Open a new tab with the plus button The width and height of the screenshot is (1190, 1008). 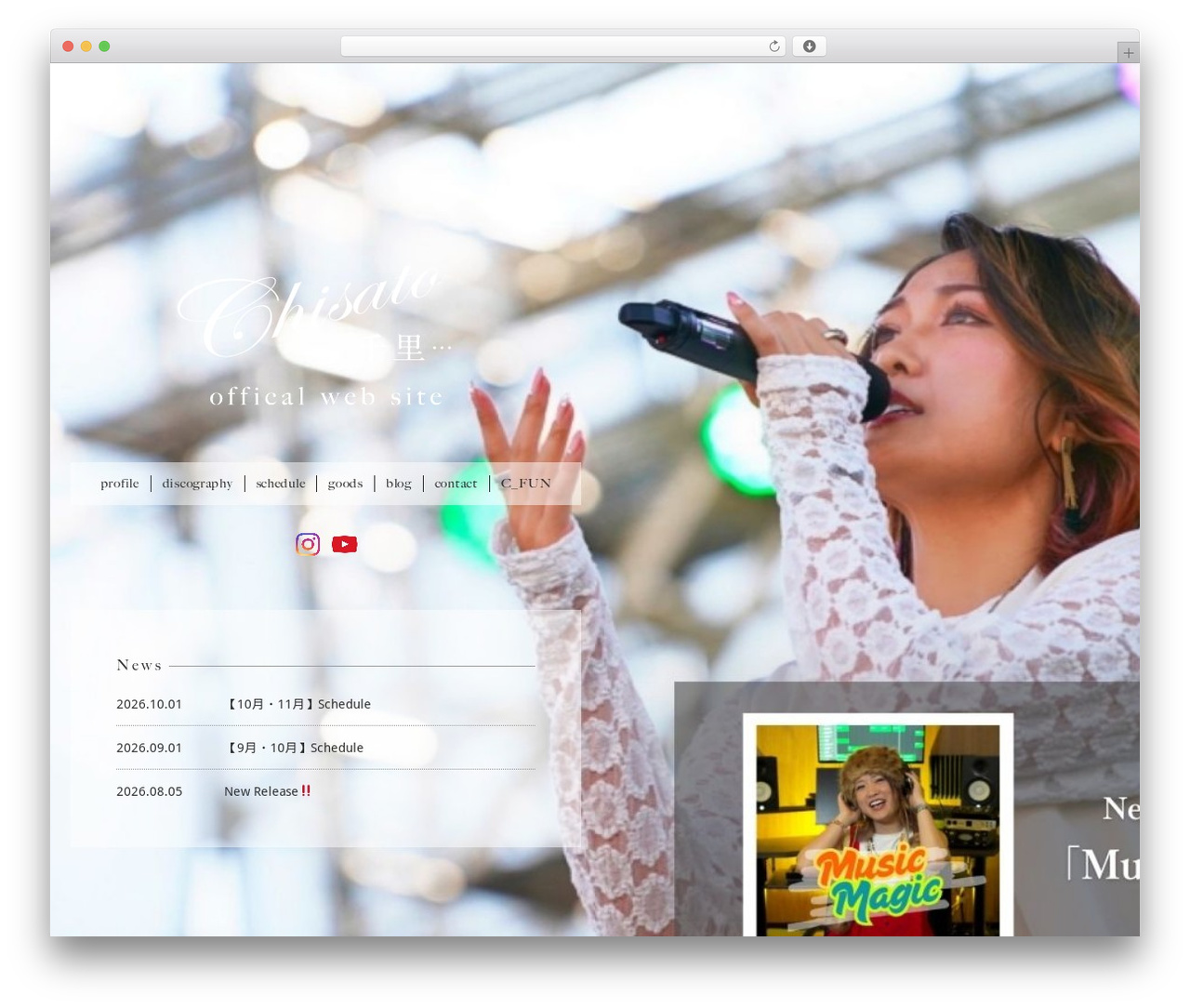point(1128,53)
